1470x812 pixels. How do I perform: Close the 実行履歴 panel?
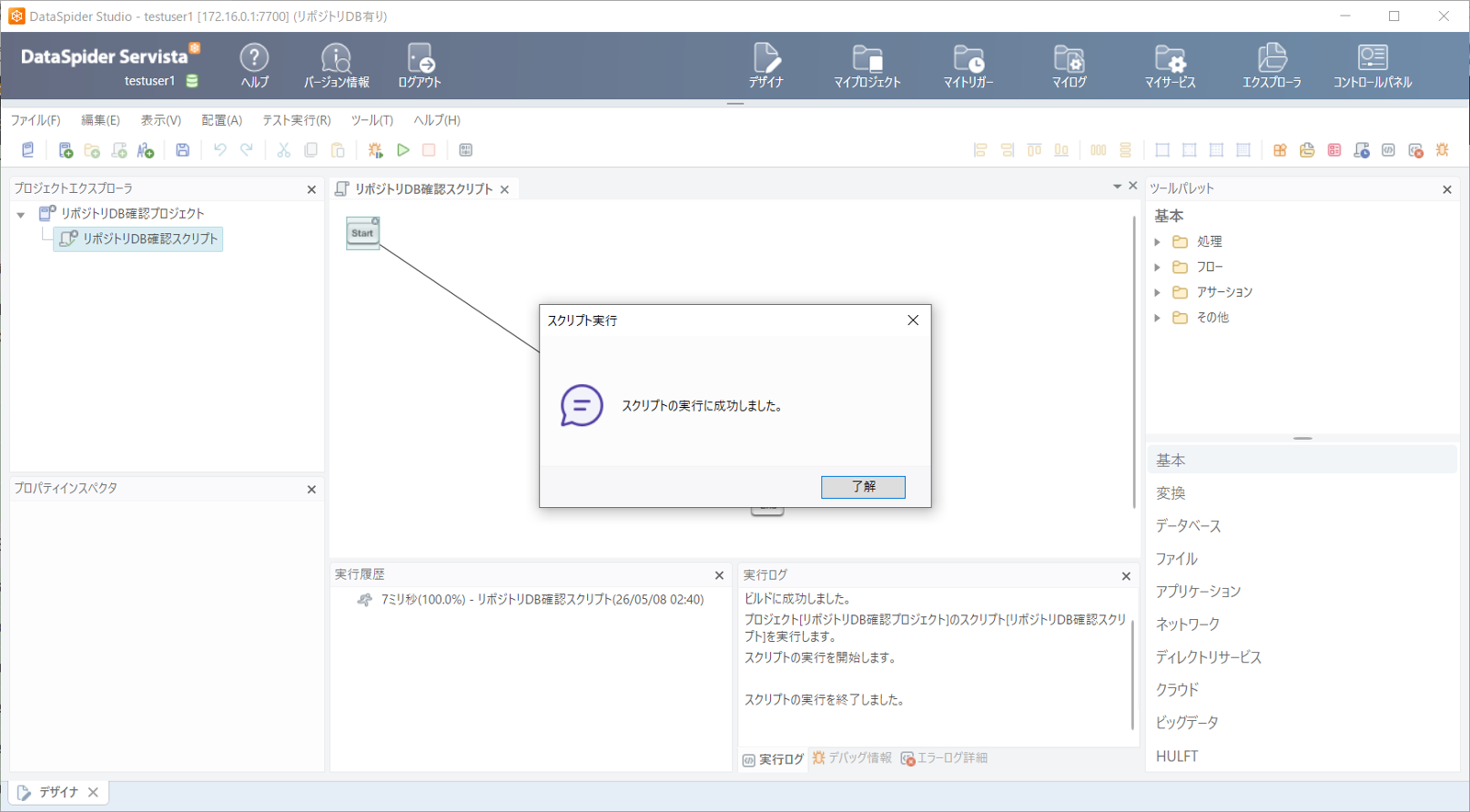[x=719, y=575]
